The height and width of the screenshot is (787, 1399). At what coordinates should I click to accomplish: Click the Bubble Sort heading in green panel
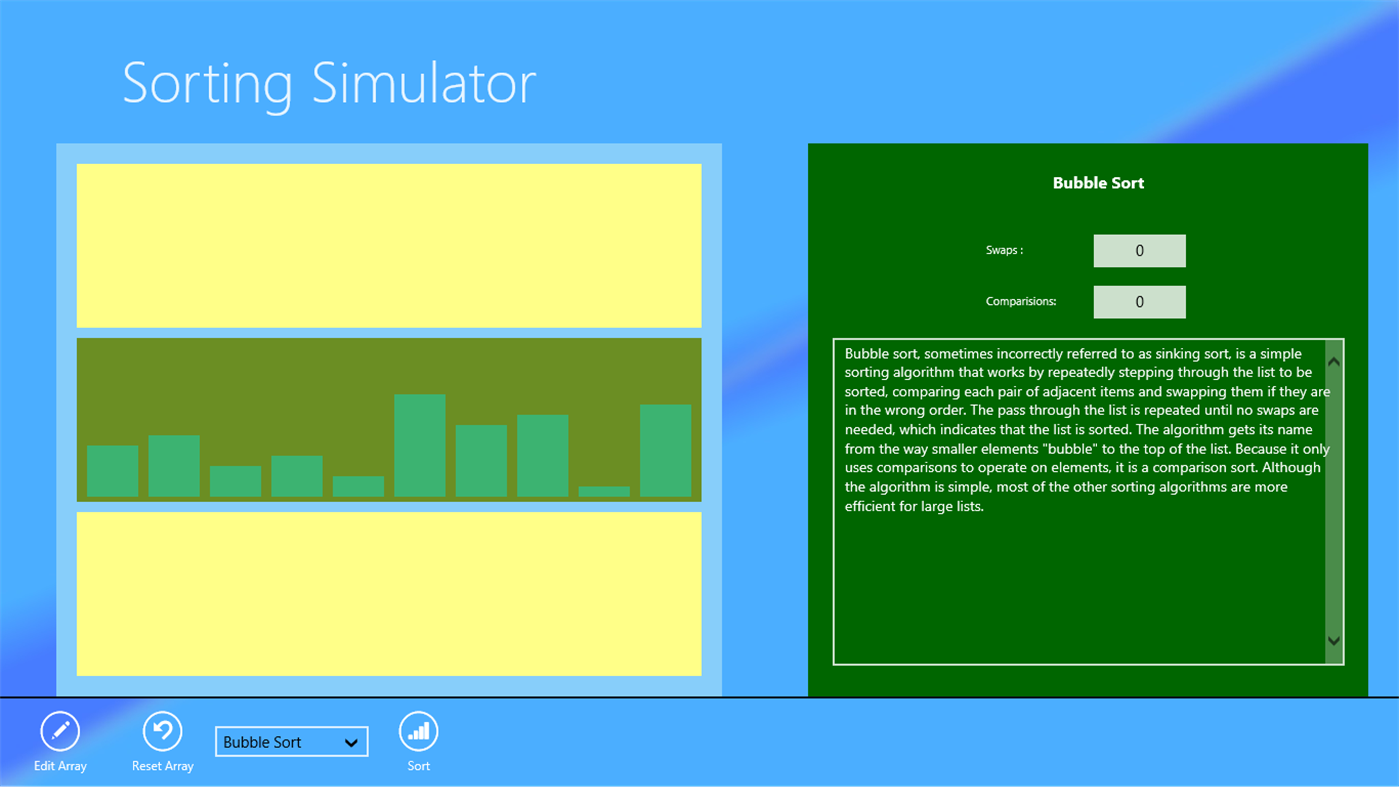coord(1098,183)
